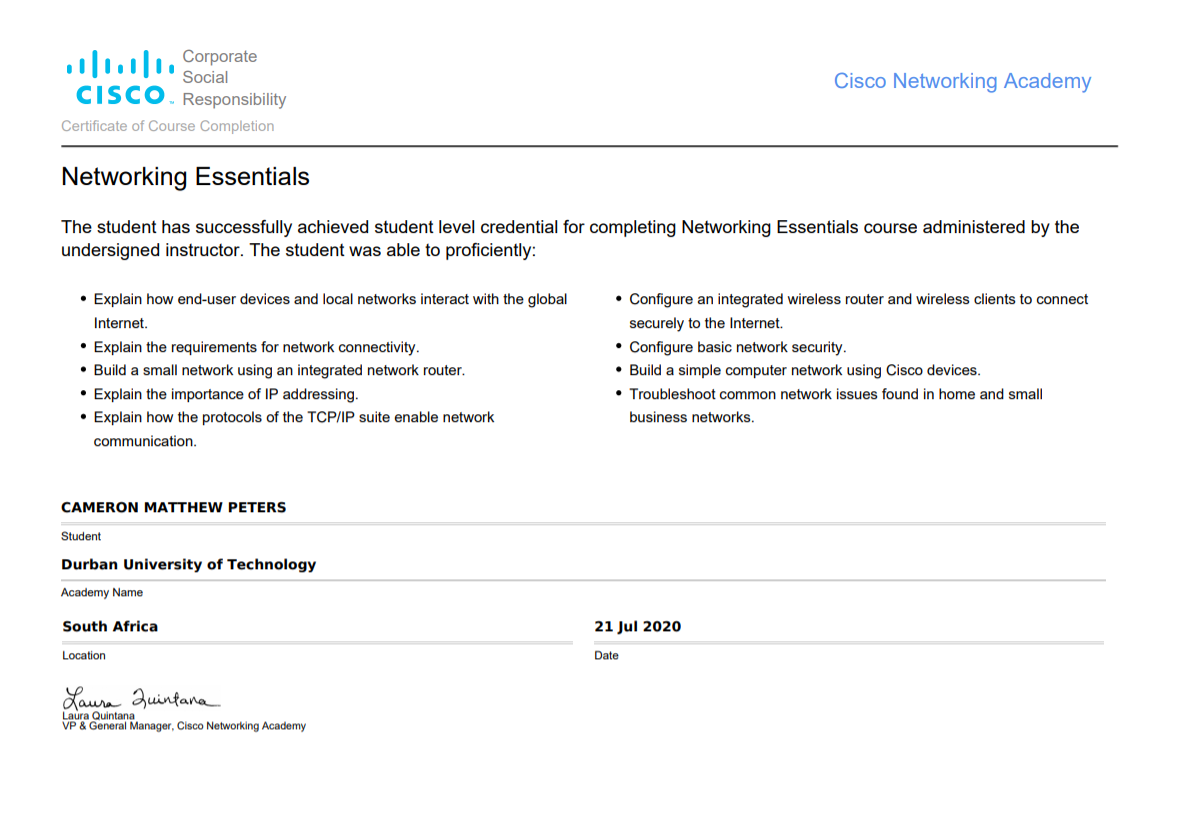Click the South Africa location value
Screen dimensions: 1177x829
(x=110, y=626)
